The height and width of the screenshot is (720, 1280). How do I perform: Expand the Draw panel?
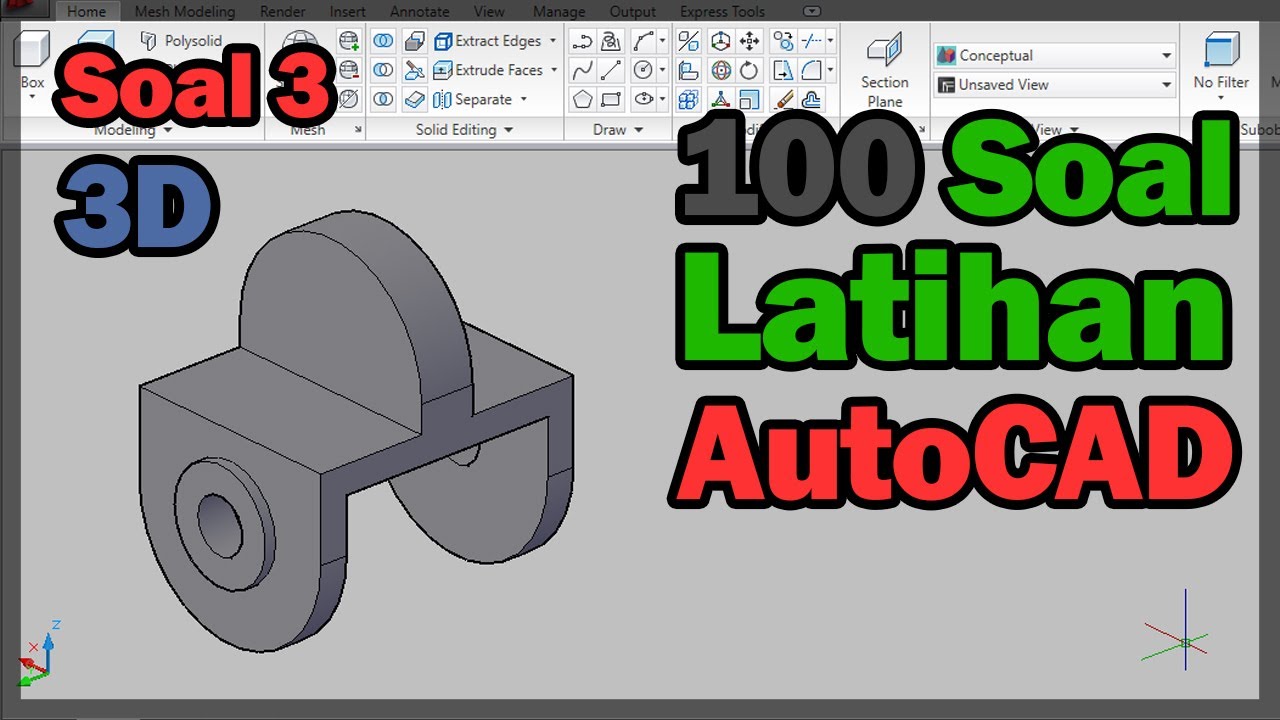click(x=616, y=130)
